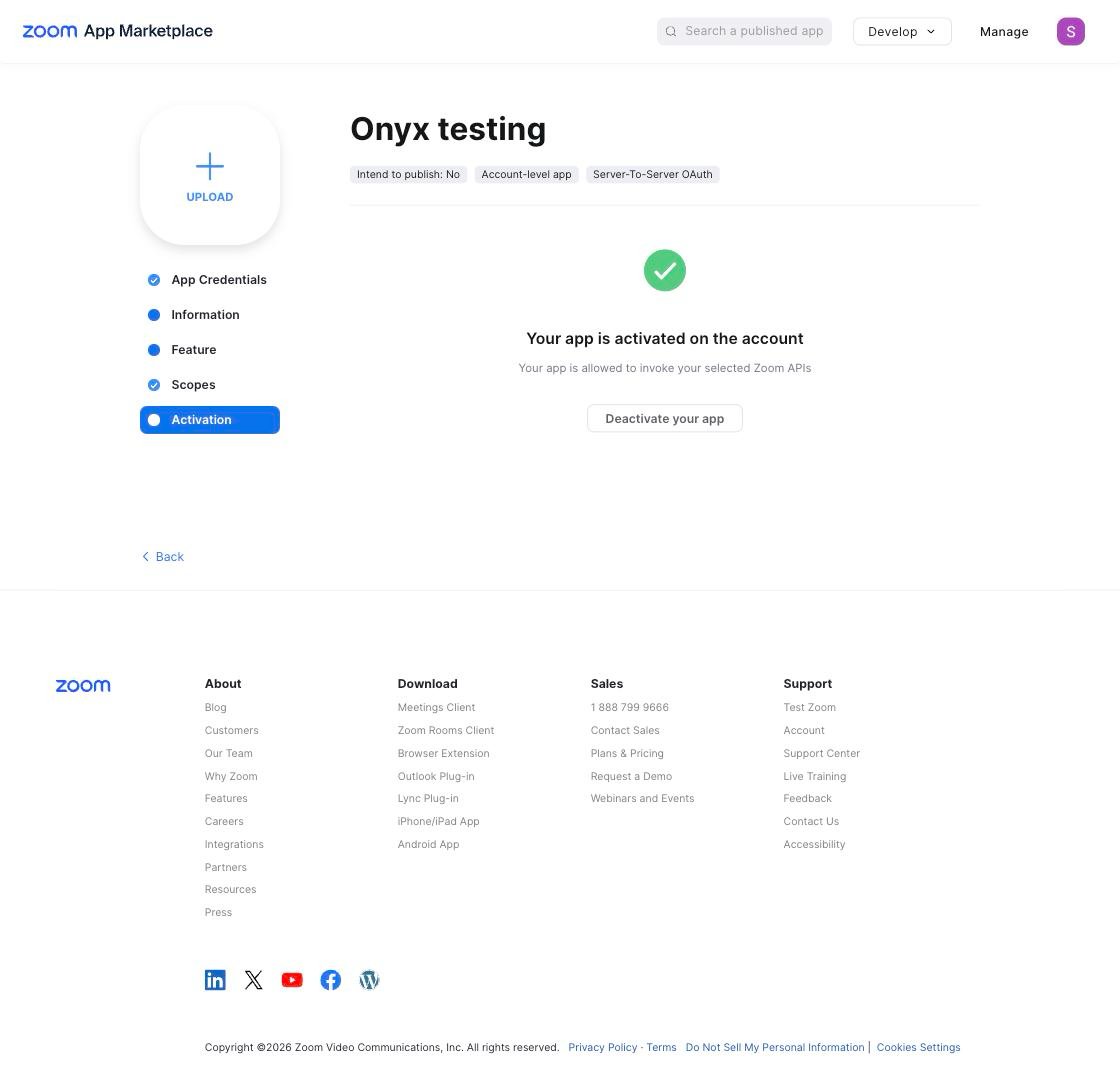Open Zoom's WordPress blog icon
Screen dimensions: 1120x1078
pyautogui.click(x=369, y=979)
